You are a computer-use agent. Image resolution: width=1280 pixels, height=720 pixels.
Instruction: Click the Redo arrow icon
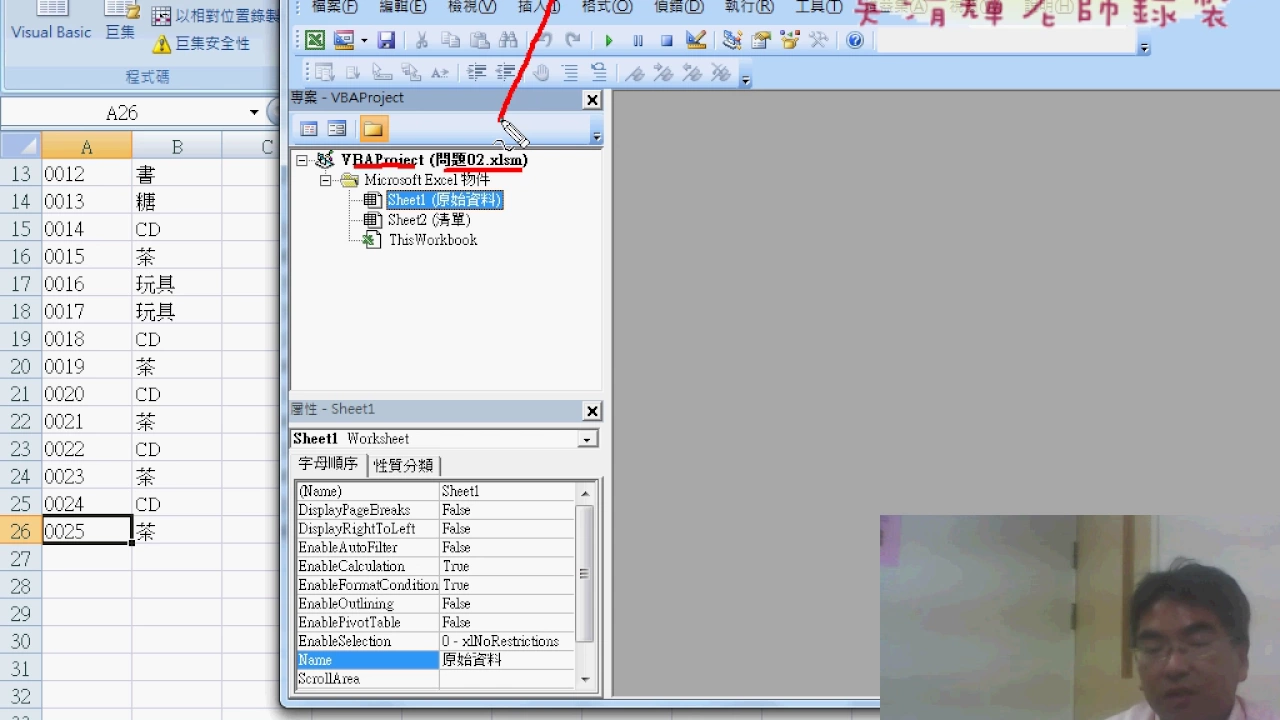[573, 40]
